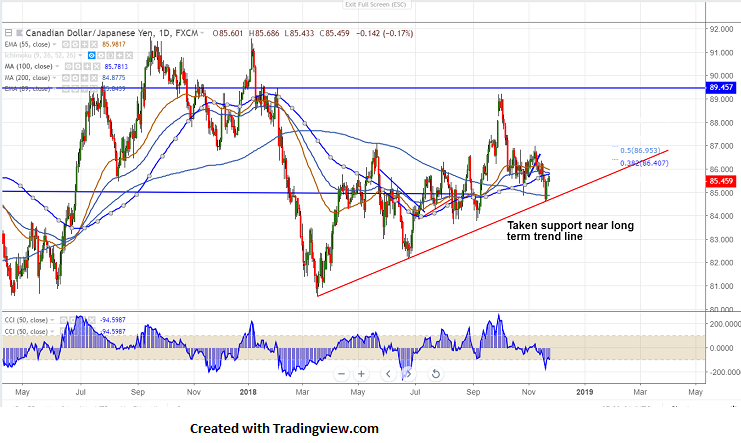Zoom in the chart with plus button
Screen dimensions: 741x443
[361, 374]
